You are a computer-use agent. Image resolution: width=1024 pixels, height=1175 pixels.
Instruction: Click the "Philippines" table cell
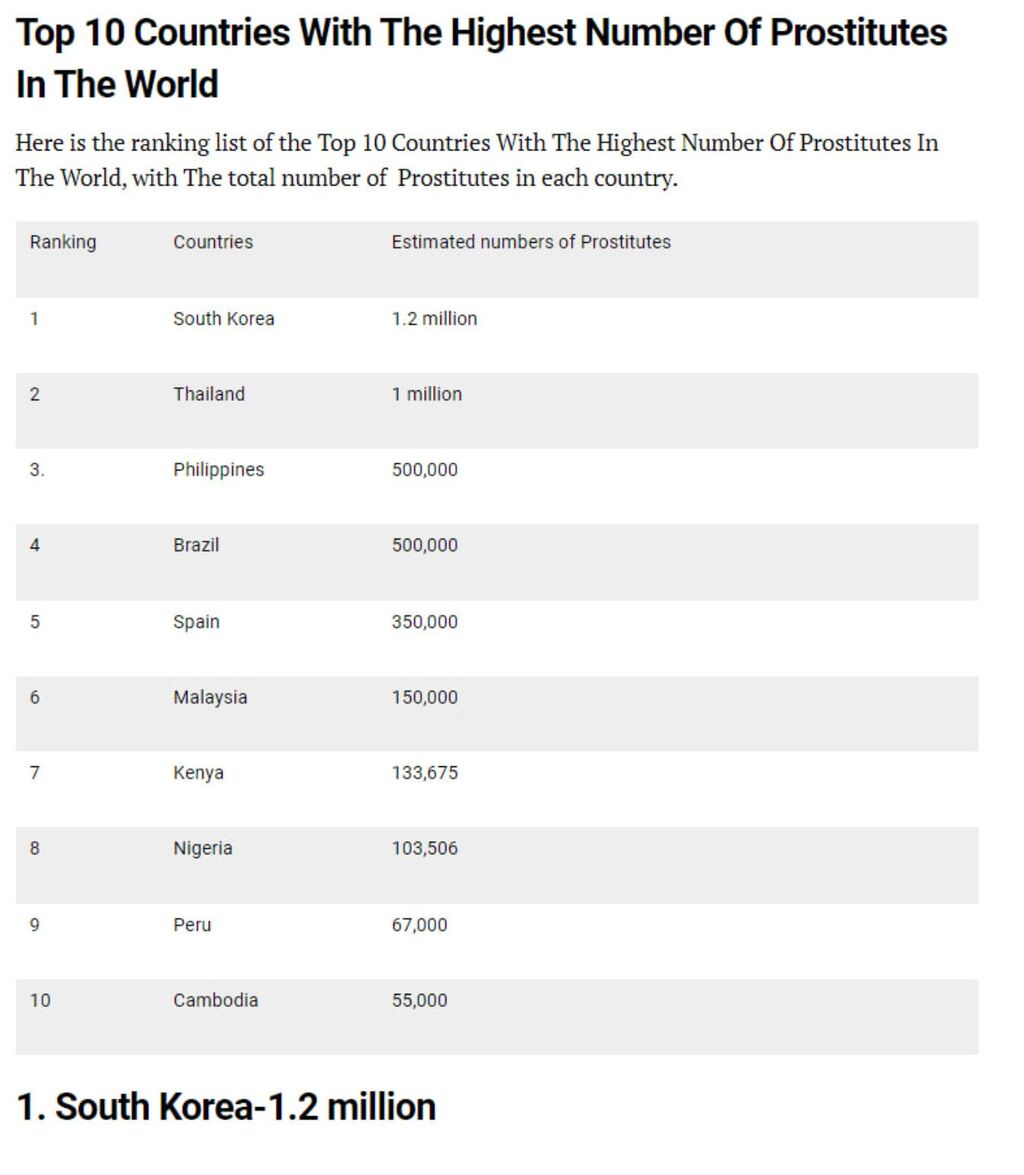218,470
